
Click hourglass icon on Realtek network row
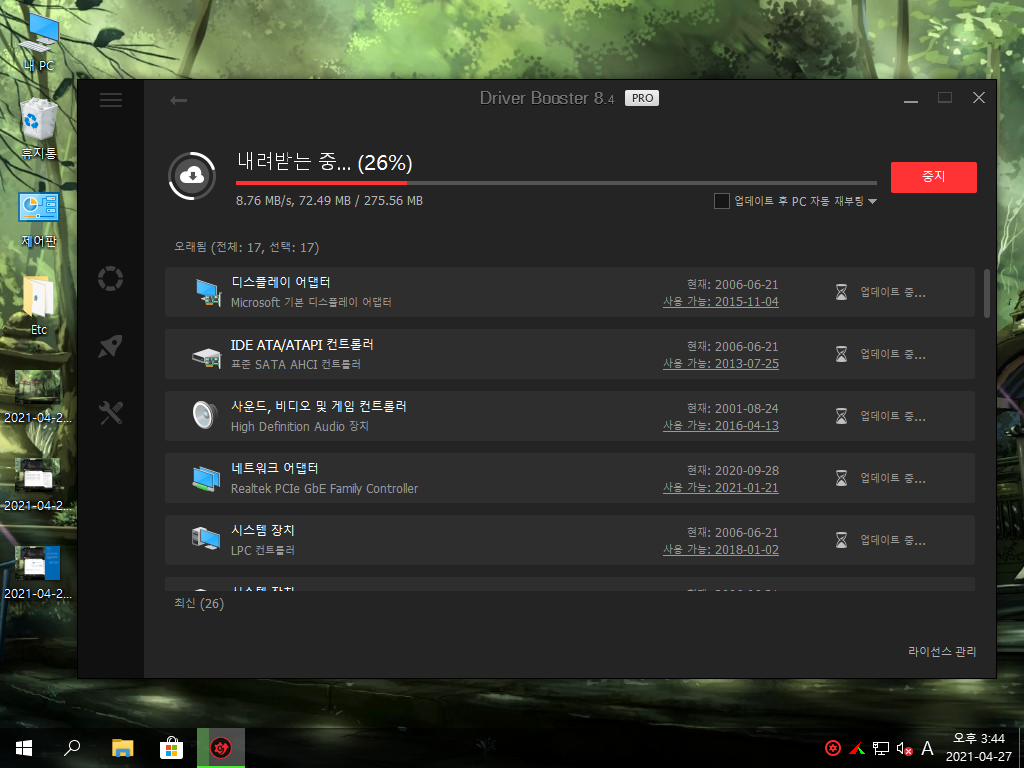(x=841, y=478)
